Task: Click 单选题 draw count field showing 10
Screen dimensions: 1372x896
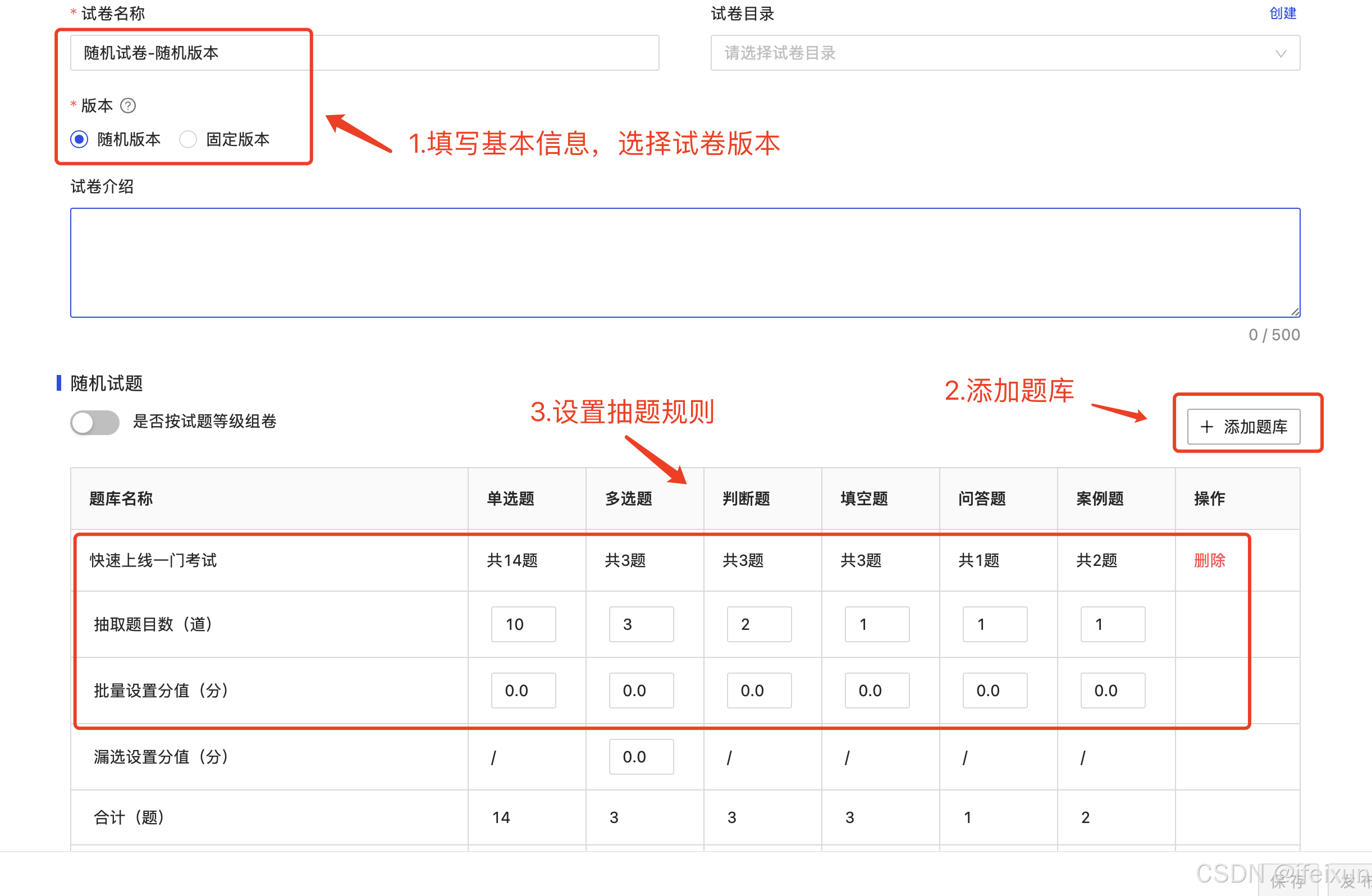Action: [x=523, y=624]
